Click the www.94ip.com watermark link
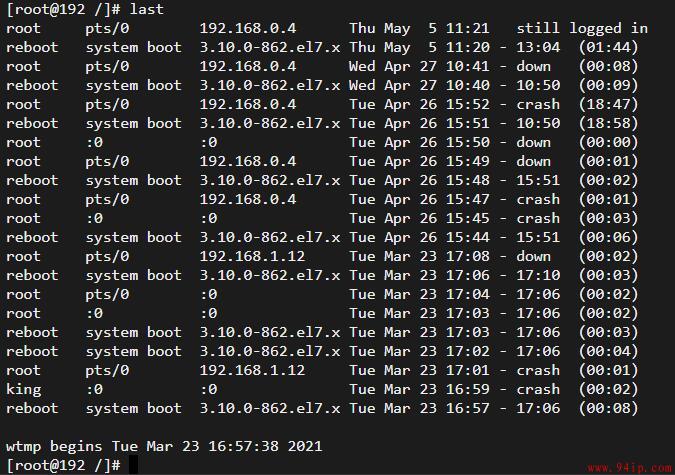Image resolution: width=675 pixels, height=475 pixels. pos(630,468)
